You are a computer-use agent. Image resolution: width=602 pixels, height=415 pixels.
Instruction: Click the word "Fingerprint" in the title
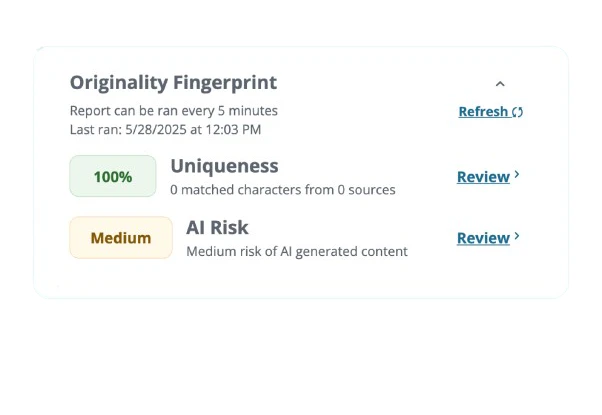(x=226, y=83)
